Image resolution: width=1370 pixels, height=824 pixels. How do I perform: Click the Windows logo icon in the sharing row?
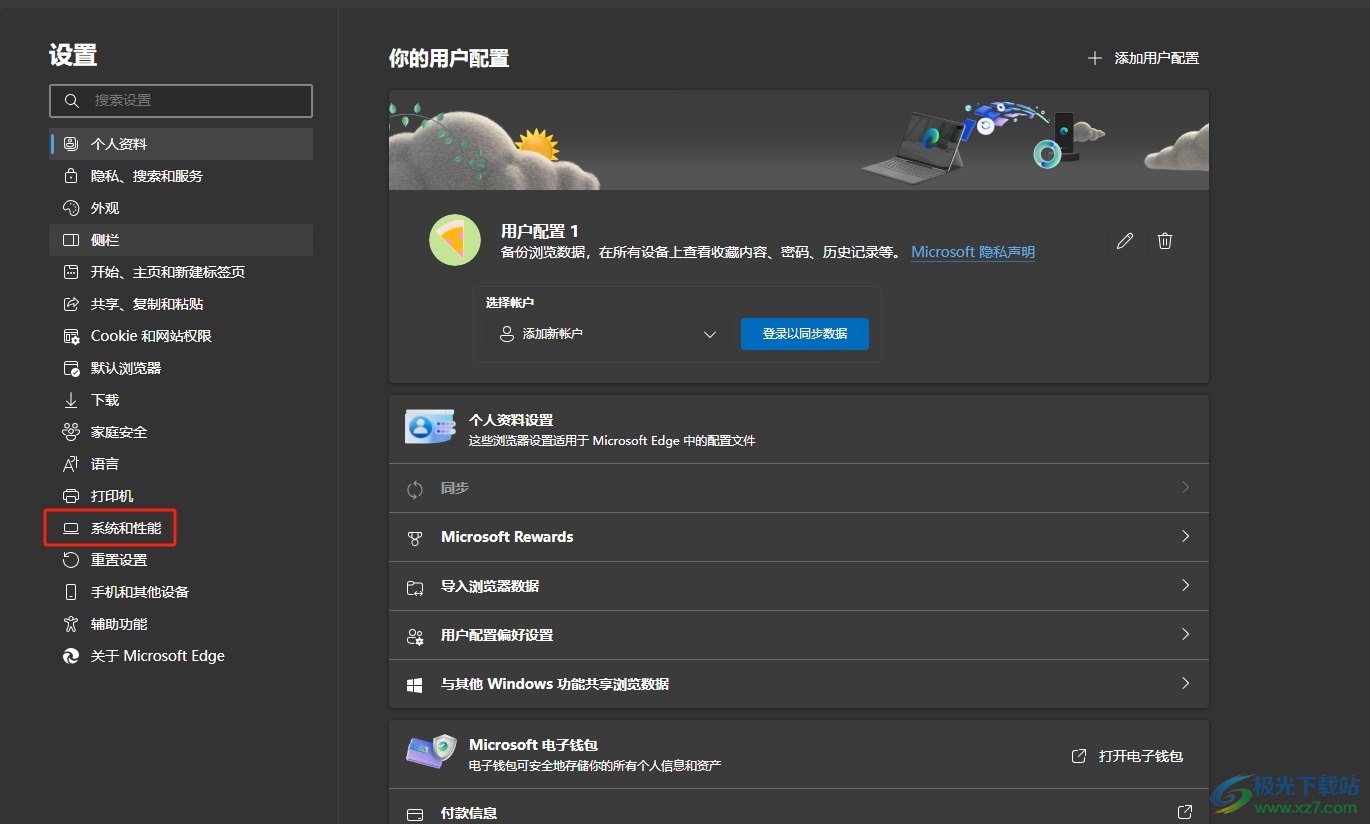(415, 685)
